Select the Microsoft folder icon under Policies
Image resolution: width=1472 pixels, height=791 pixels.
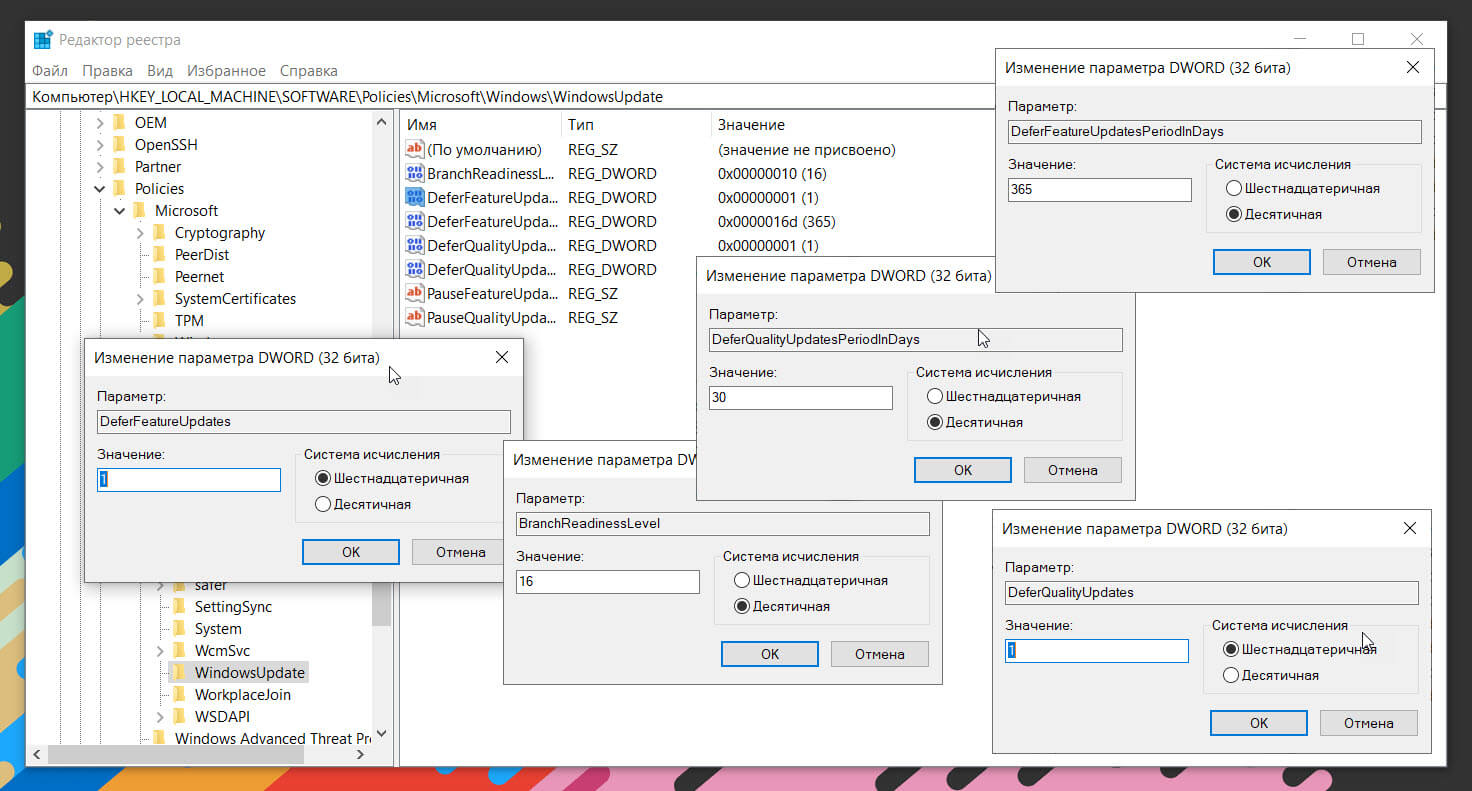click(139, 211)
